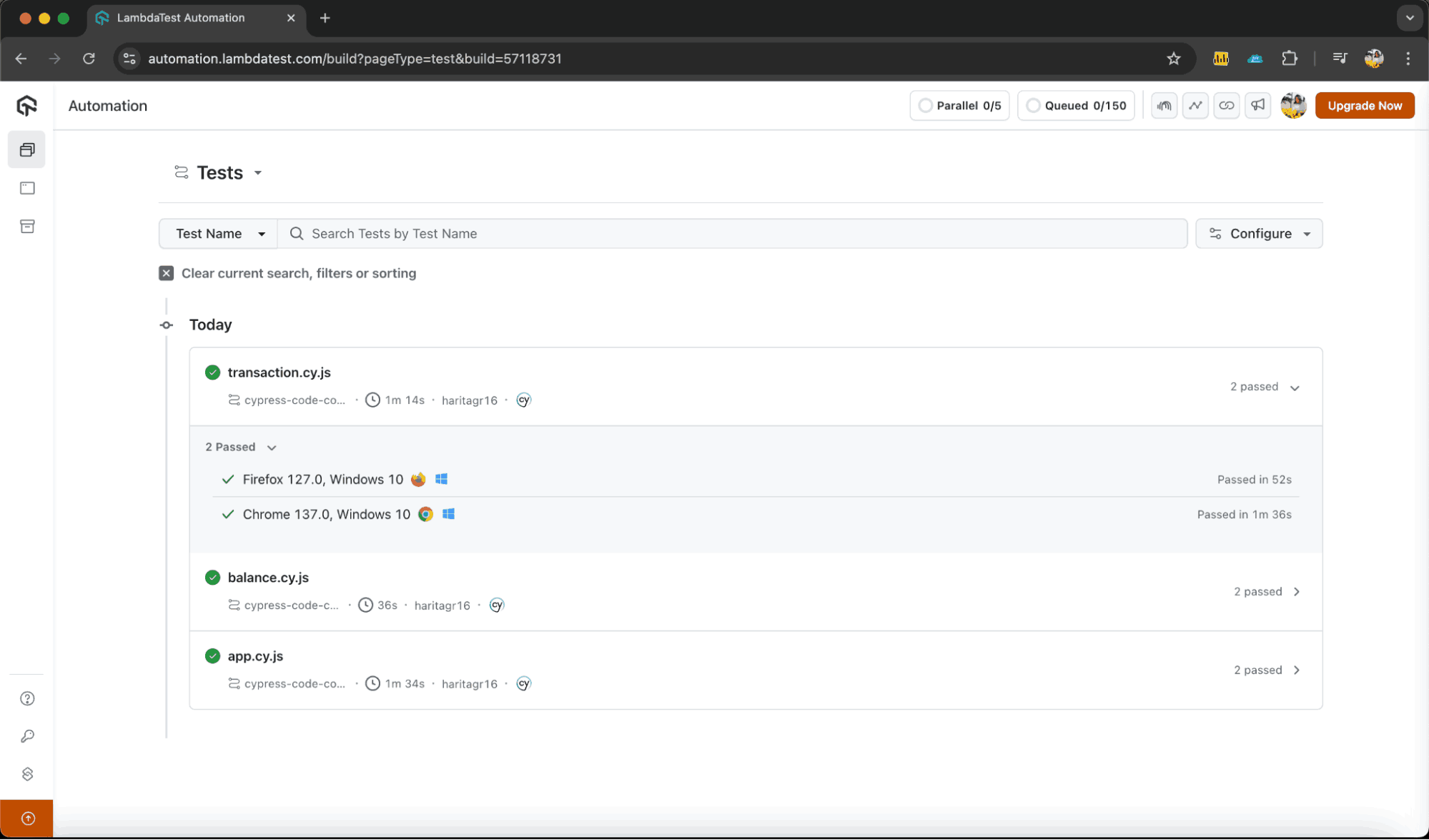The width and height of the screenshot is (1429, 840).
Task: Open the Configure dropdown
Action: [1258, 233]
